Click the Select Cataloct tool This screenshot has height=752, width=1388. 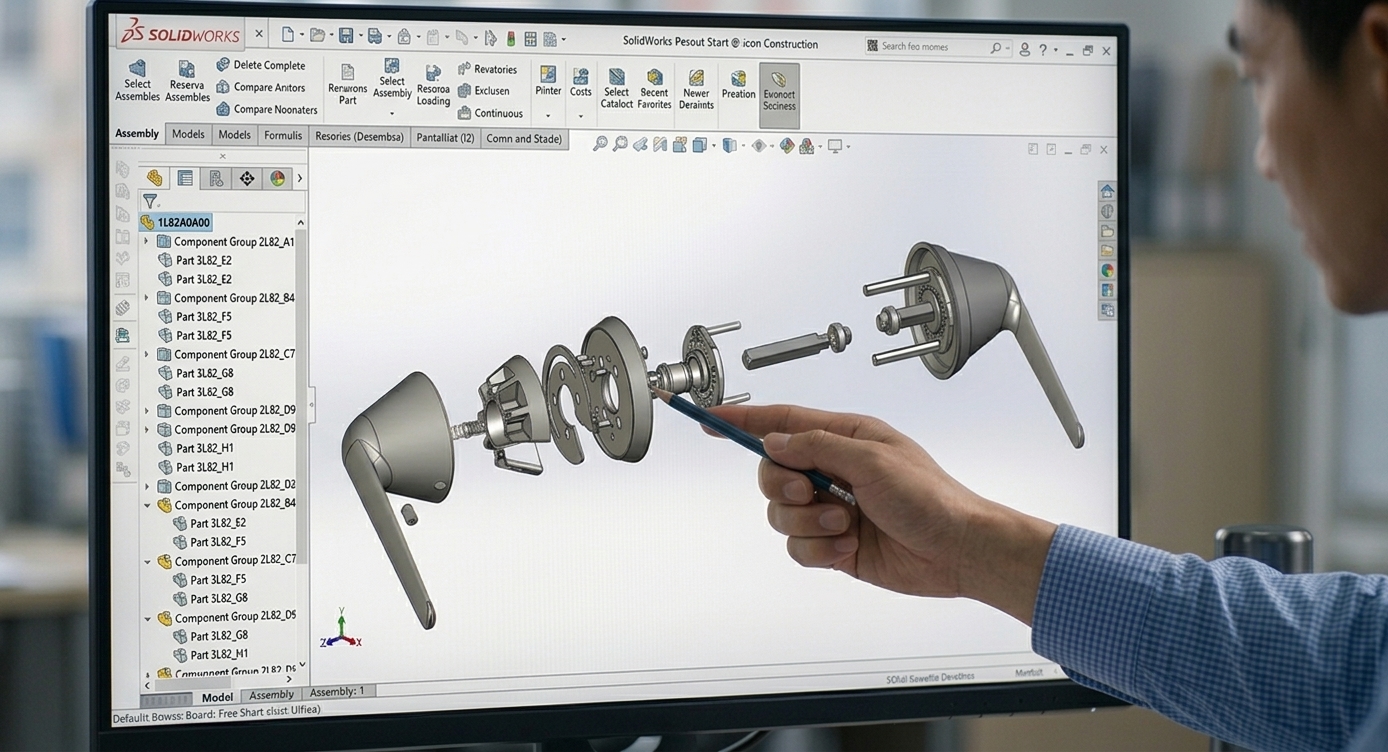(616, 88)
